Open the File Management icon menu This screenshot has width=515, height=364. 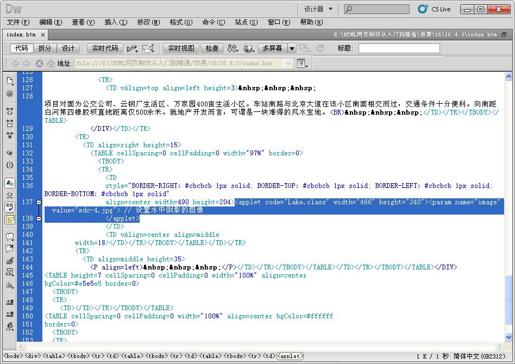coord(233,49)
